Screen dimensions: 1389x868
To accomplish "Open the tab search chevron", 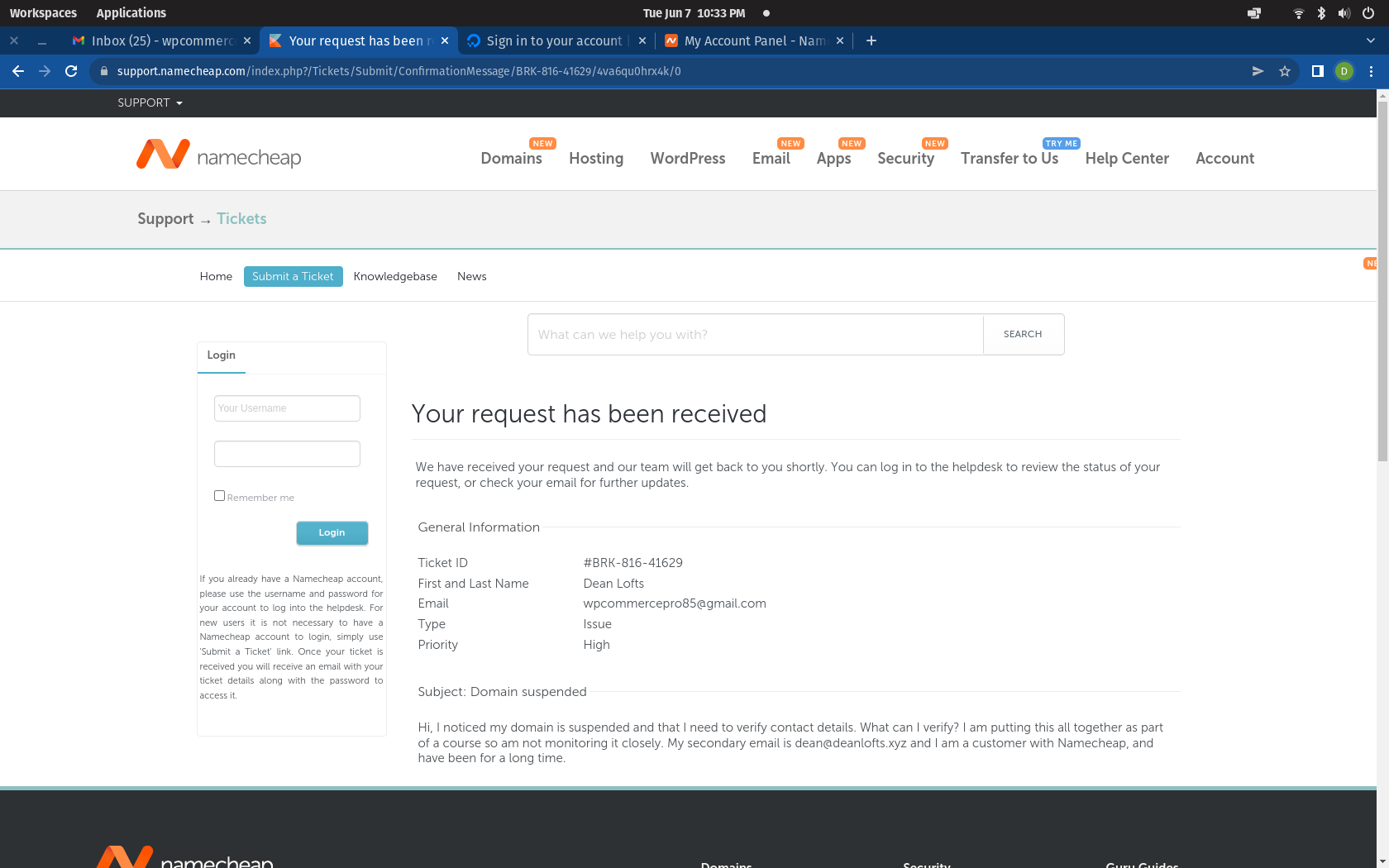I will coord(1371,41).
